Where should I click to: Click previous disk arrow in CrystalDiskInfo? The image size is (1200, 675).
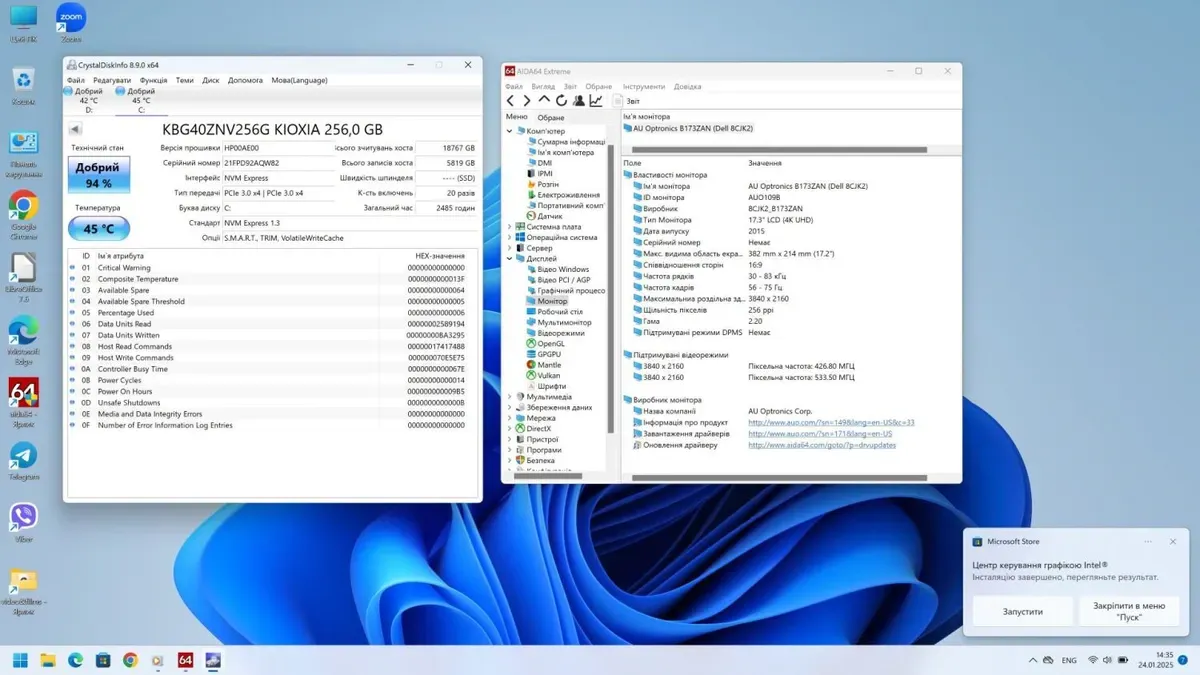point(75,130)
